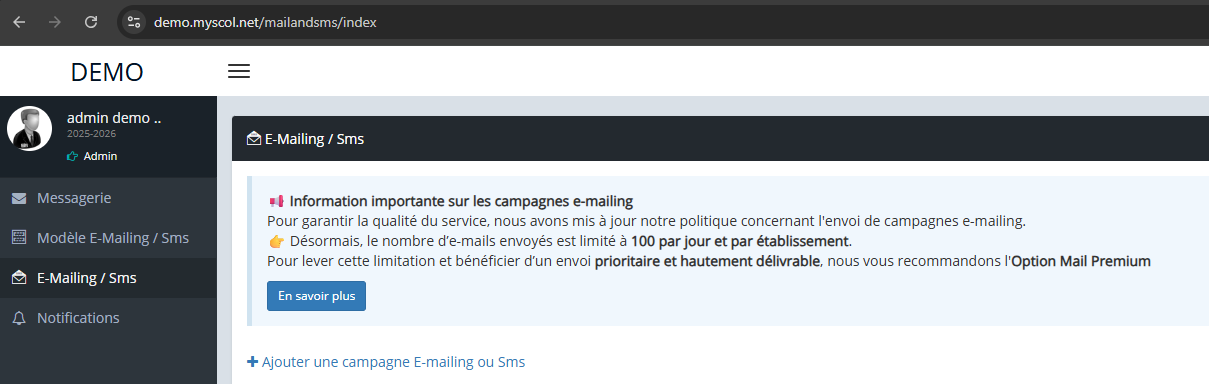
Task: Click the browser forward arrow
Action: 55,21
